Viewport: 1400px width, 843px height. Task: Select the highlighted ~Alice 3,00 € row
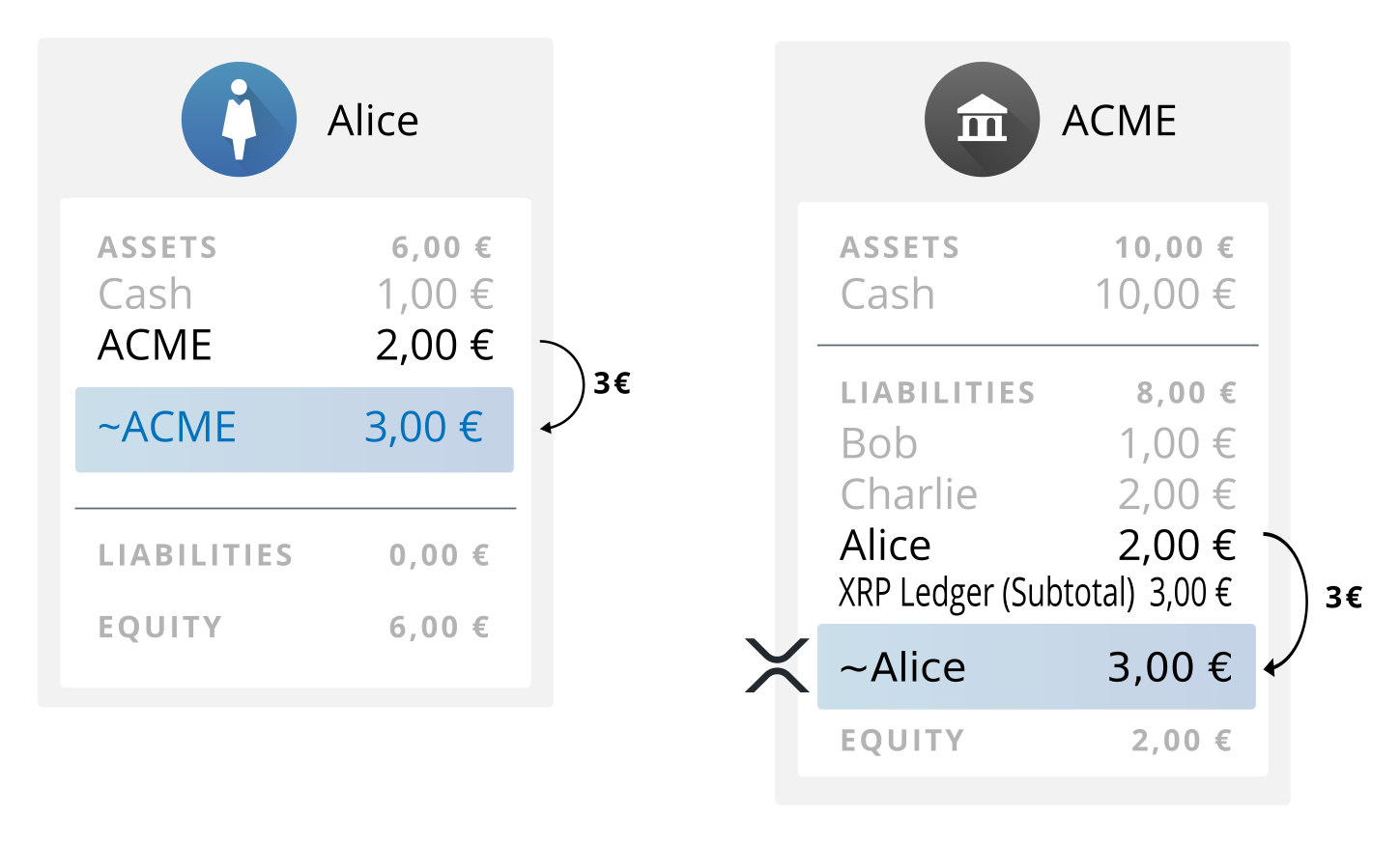1036,666
